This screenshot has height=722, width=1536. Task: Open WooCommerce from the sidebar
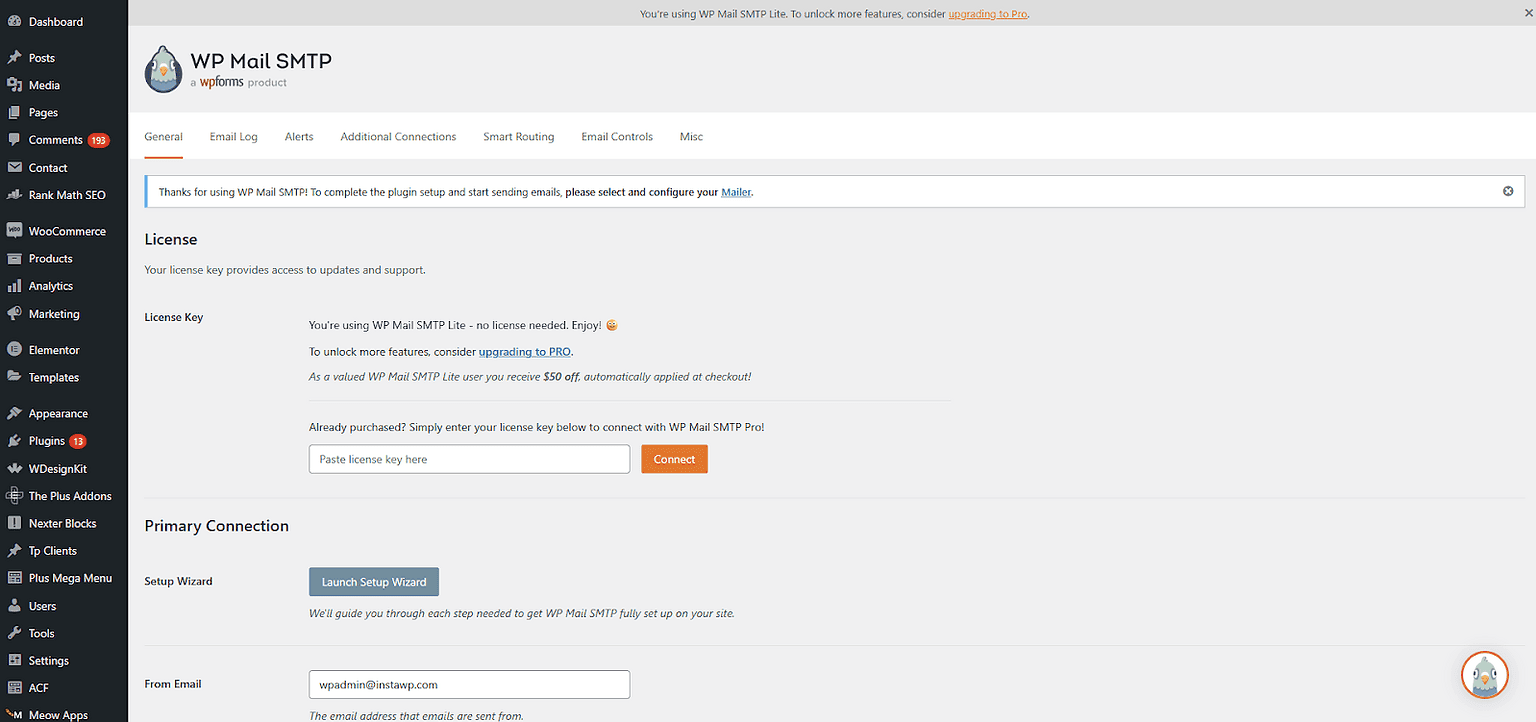pyautogui.click(x=16, y=230)
